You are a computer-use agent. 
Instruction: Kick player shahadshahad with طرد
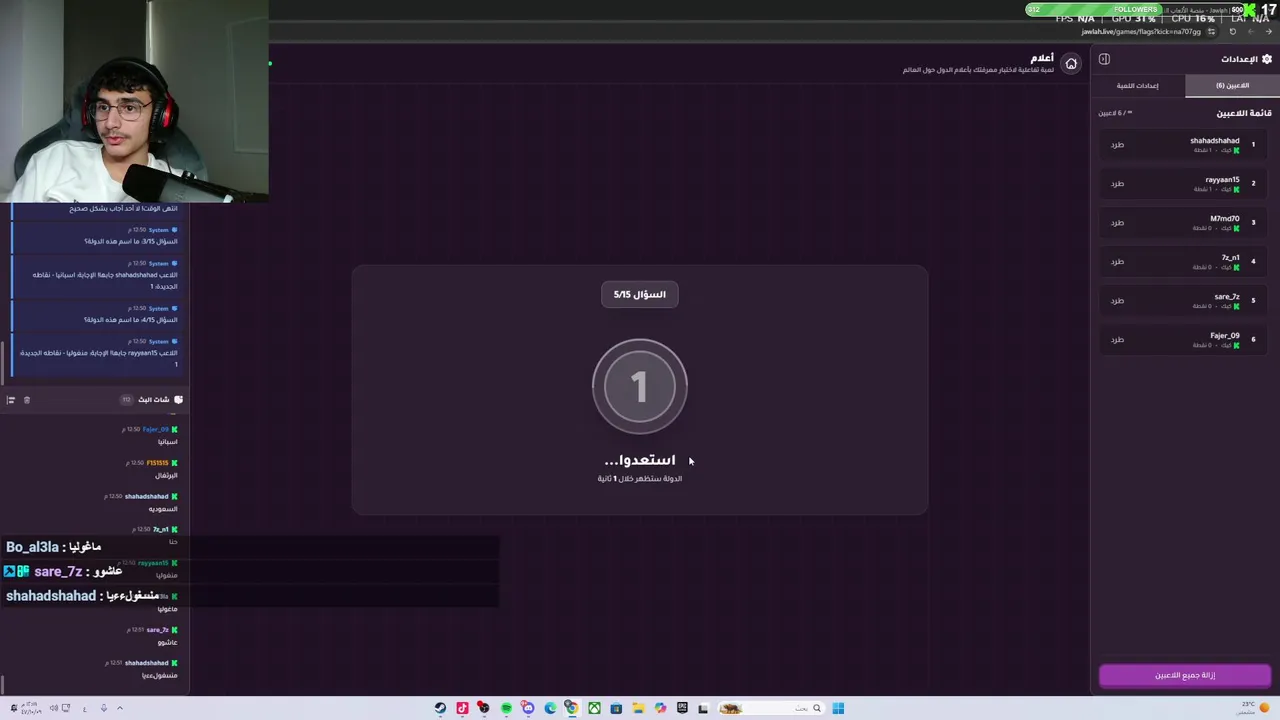(1117, 145)
